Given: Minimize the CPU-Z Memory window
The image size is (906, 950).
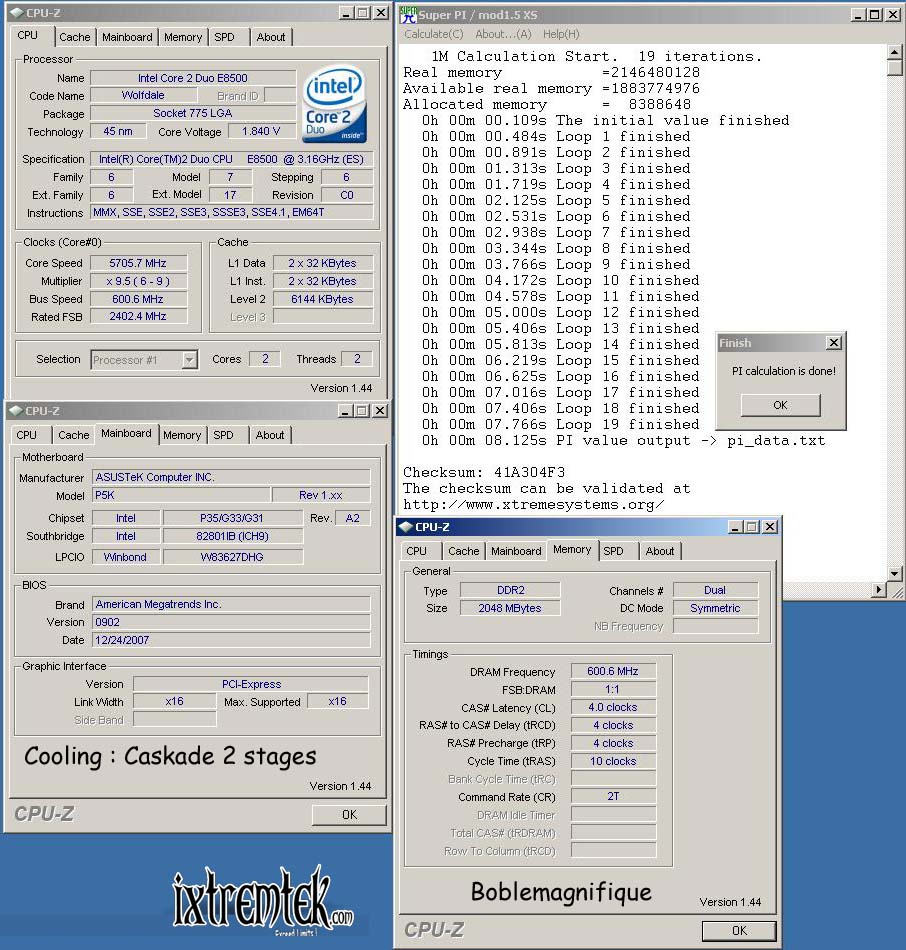Looking at the screenshot, I should click(x=734, y=527).
